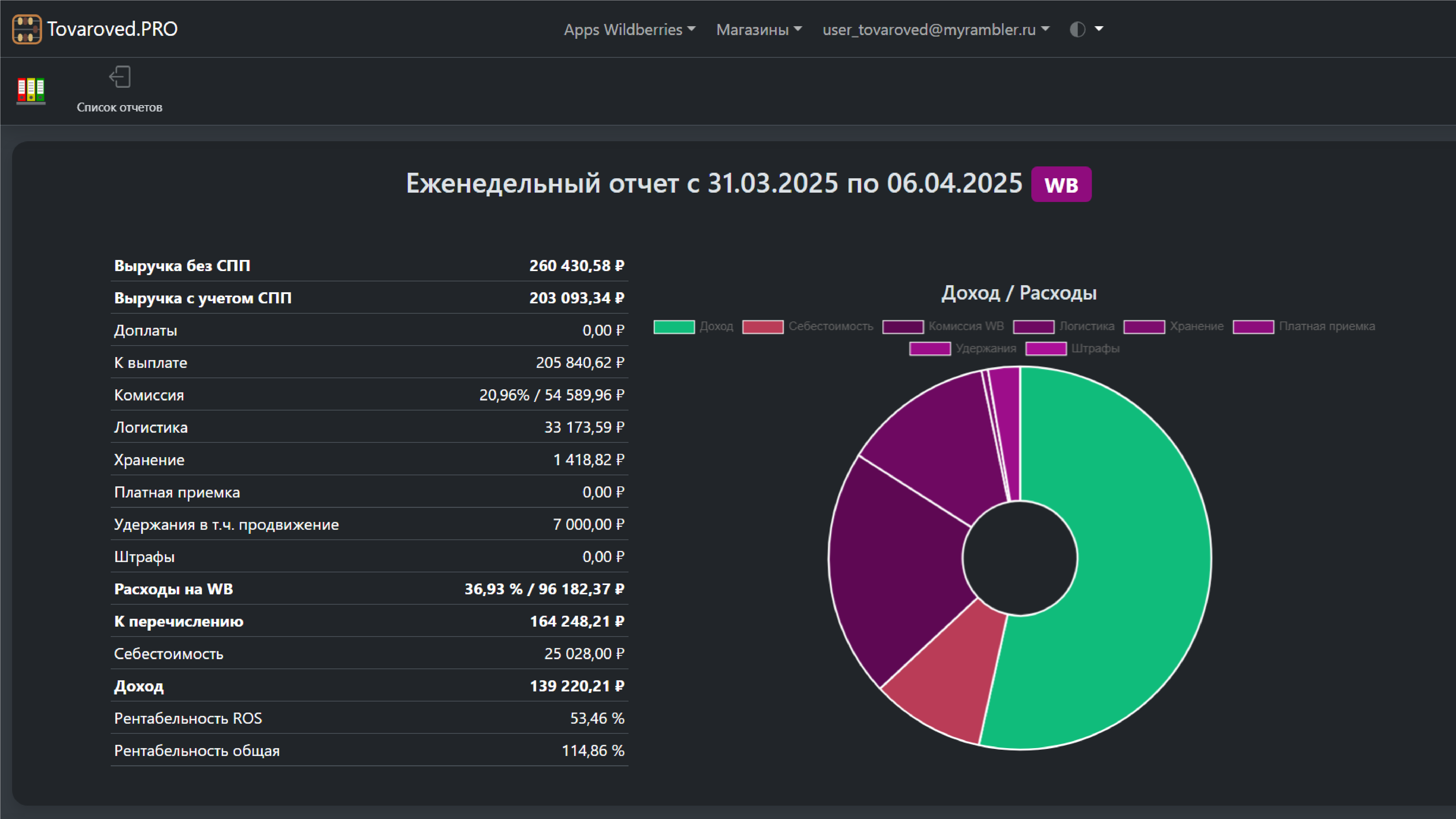The height and width of the screenshot is (819, 1456).
Task: Go to Список отчетов
Action: pyautogui.click(x=119, y=107)
